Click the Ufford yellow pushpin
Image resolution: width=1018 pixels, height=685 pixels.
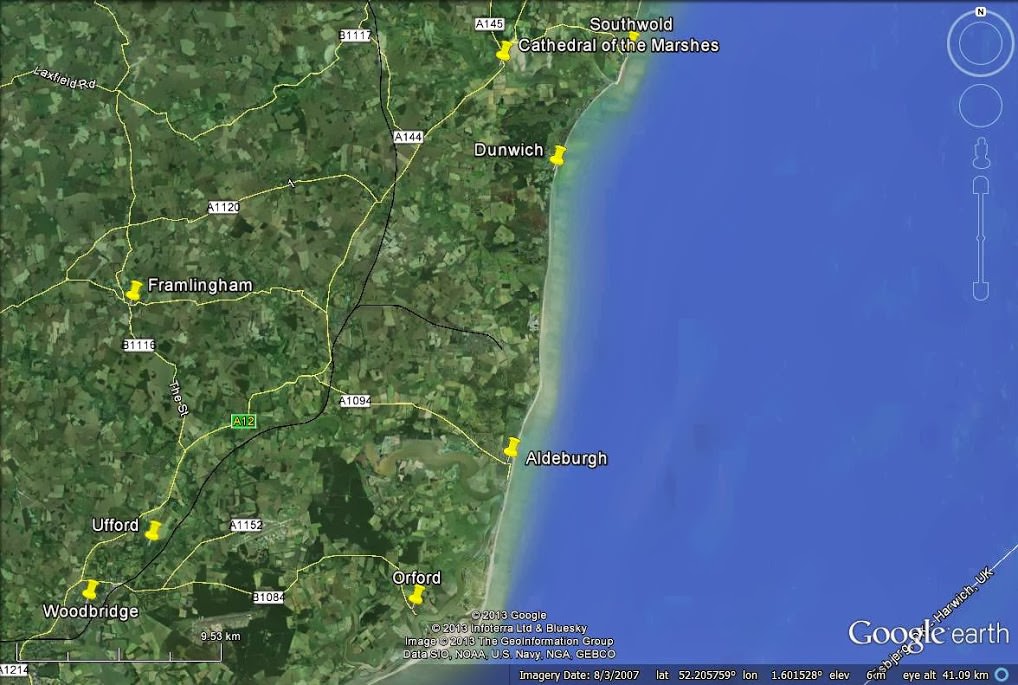(x=153, y=530)
